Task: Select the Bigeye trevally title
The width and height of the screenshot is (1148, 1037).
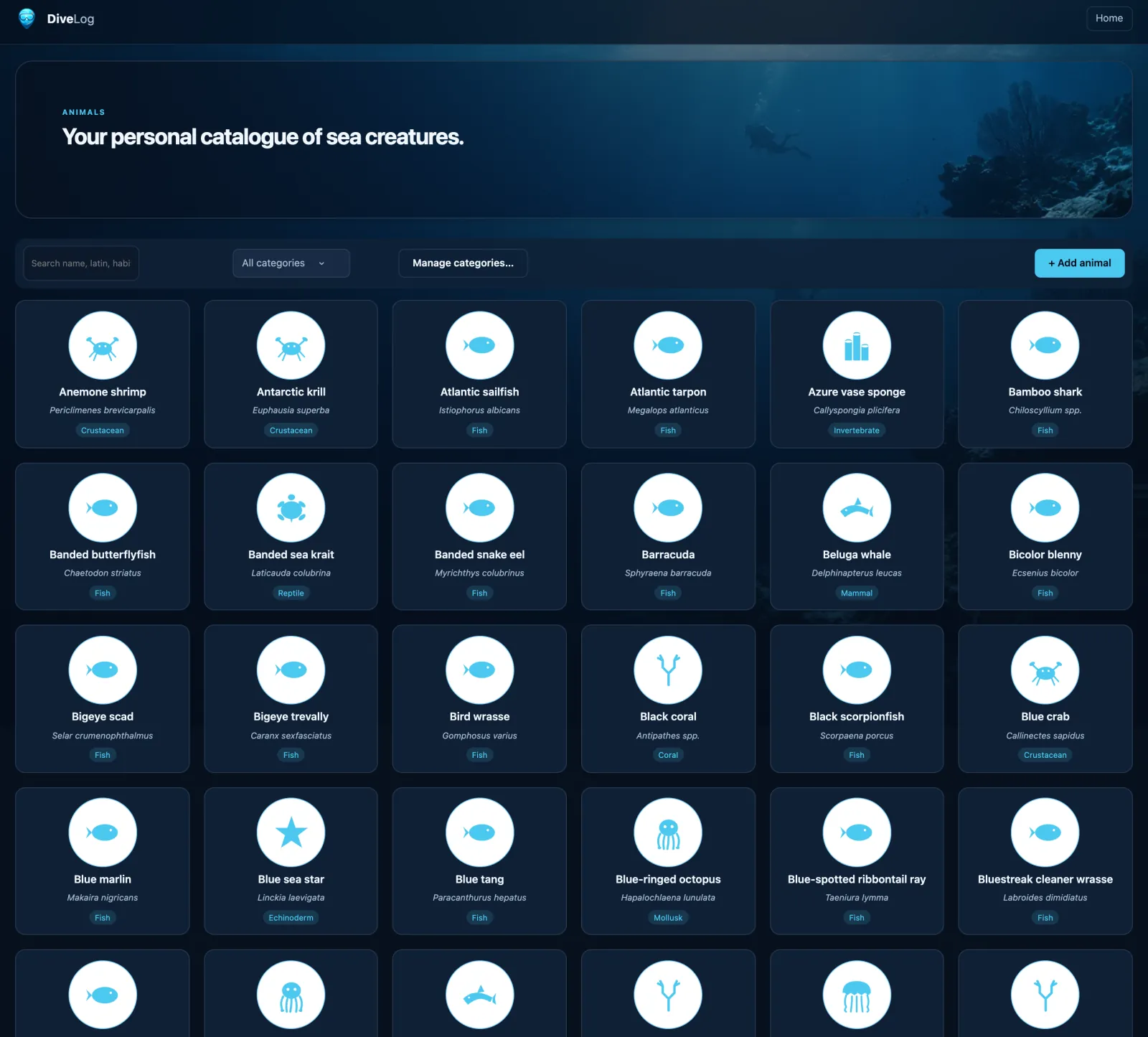Action: 291,717
